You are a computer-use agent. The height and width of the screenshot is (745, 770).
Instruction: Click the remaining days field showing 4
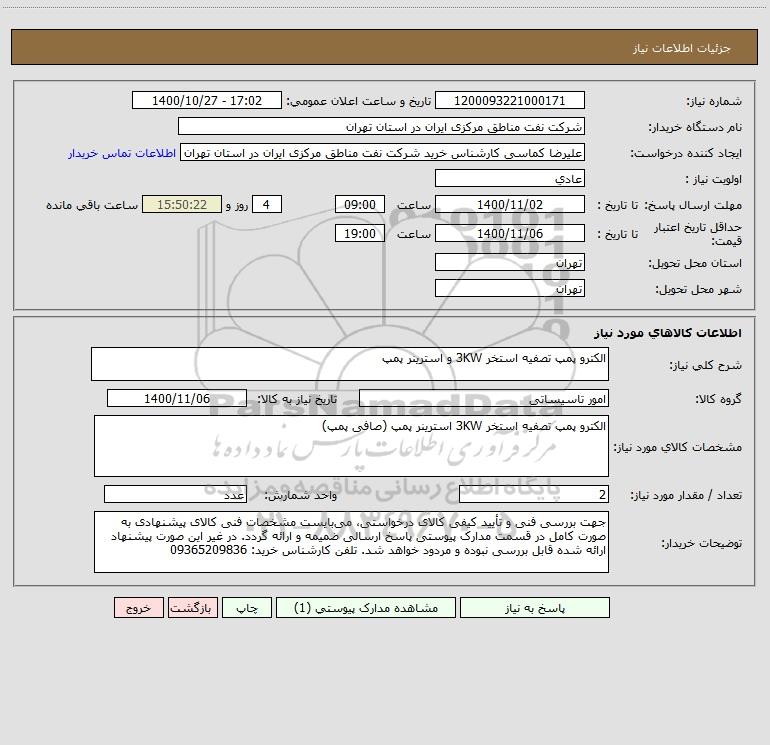click(x=267, y=204)
